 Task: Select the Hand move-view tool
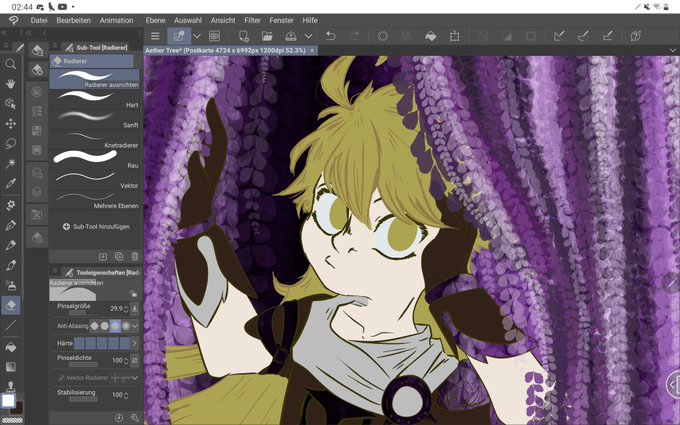click(x=10, y=84)
